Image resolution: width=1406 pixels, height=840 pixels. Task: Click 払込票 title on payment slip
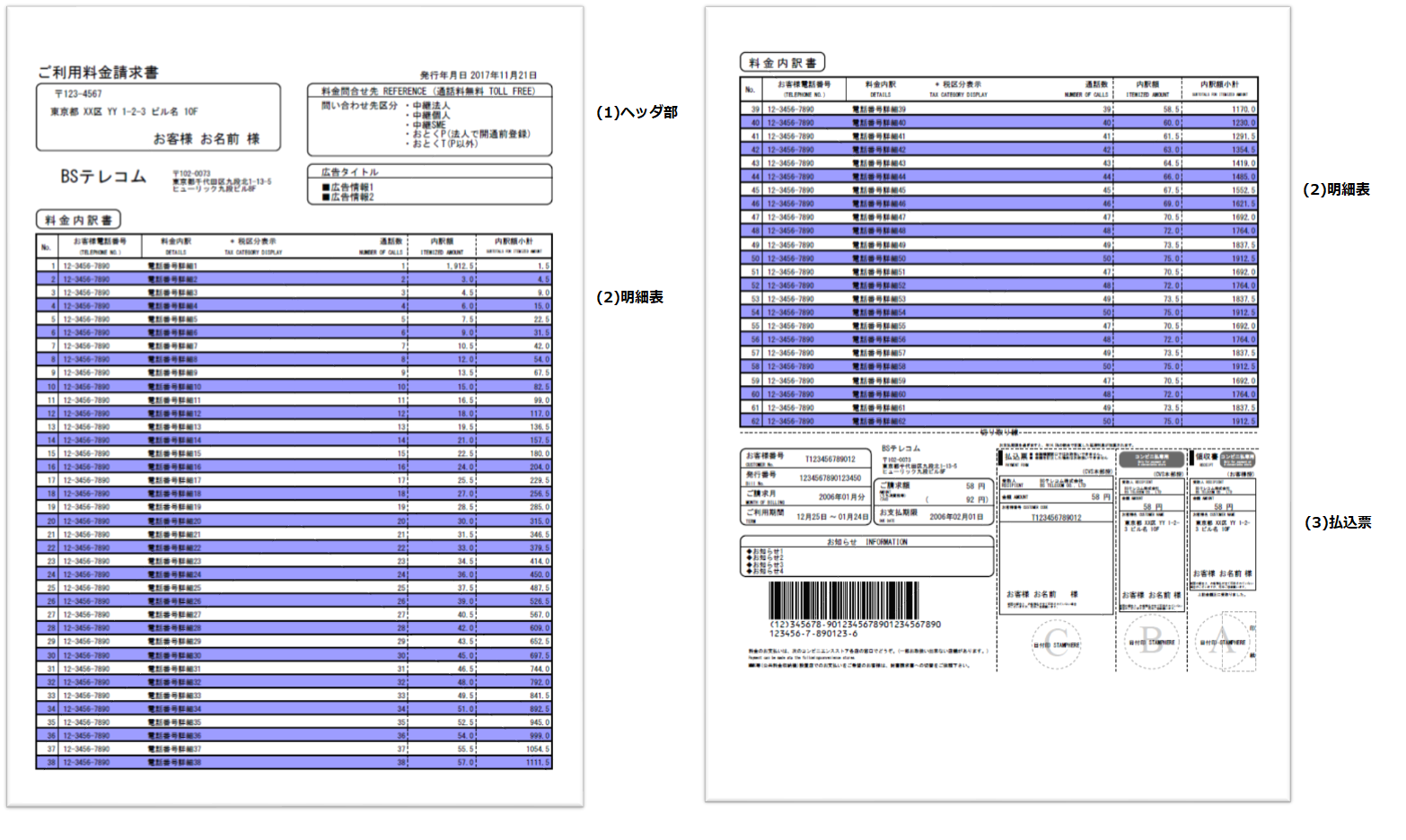tap(1016, 457)
